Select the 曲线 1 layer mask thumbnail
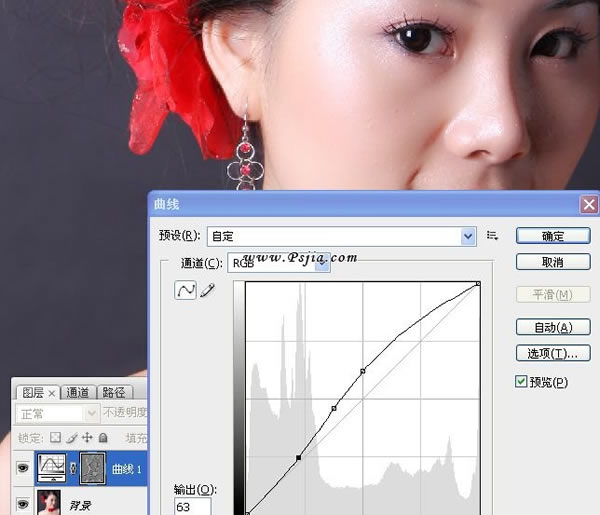The image size is (600, 515). click(x=92, y=468)
